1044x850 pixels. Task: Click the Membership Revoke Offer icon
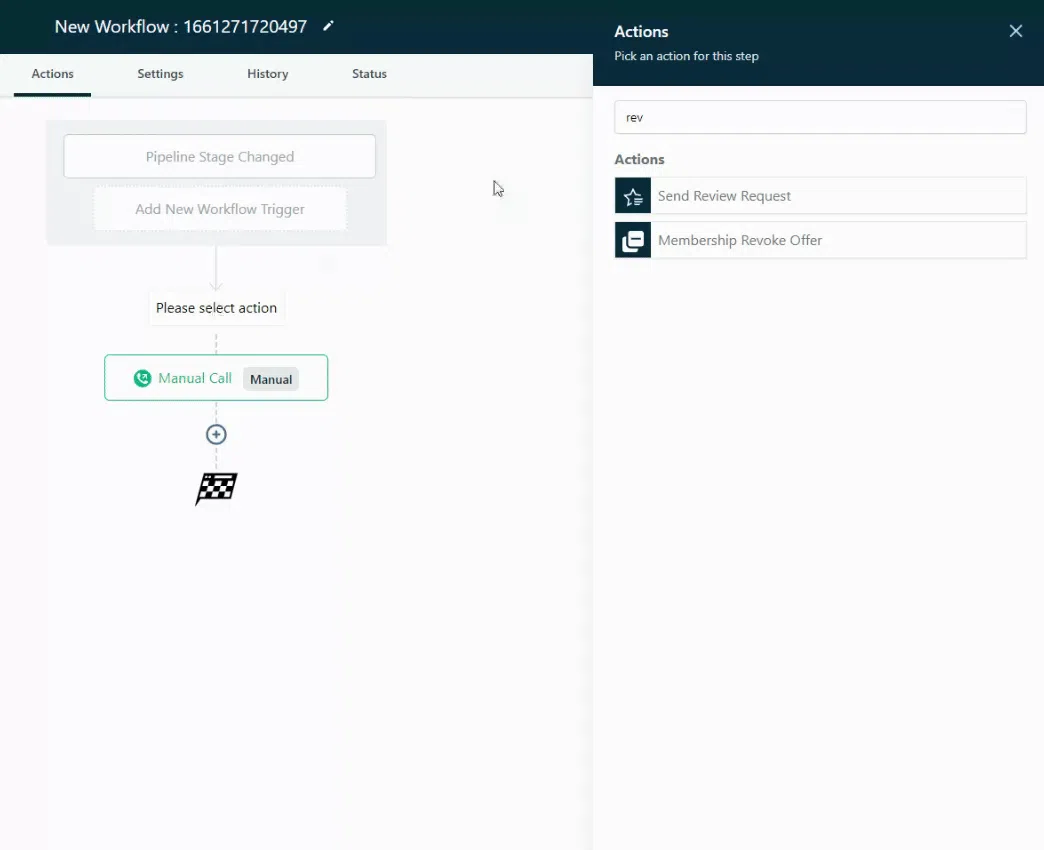[x=633, y=240]
